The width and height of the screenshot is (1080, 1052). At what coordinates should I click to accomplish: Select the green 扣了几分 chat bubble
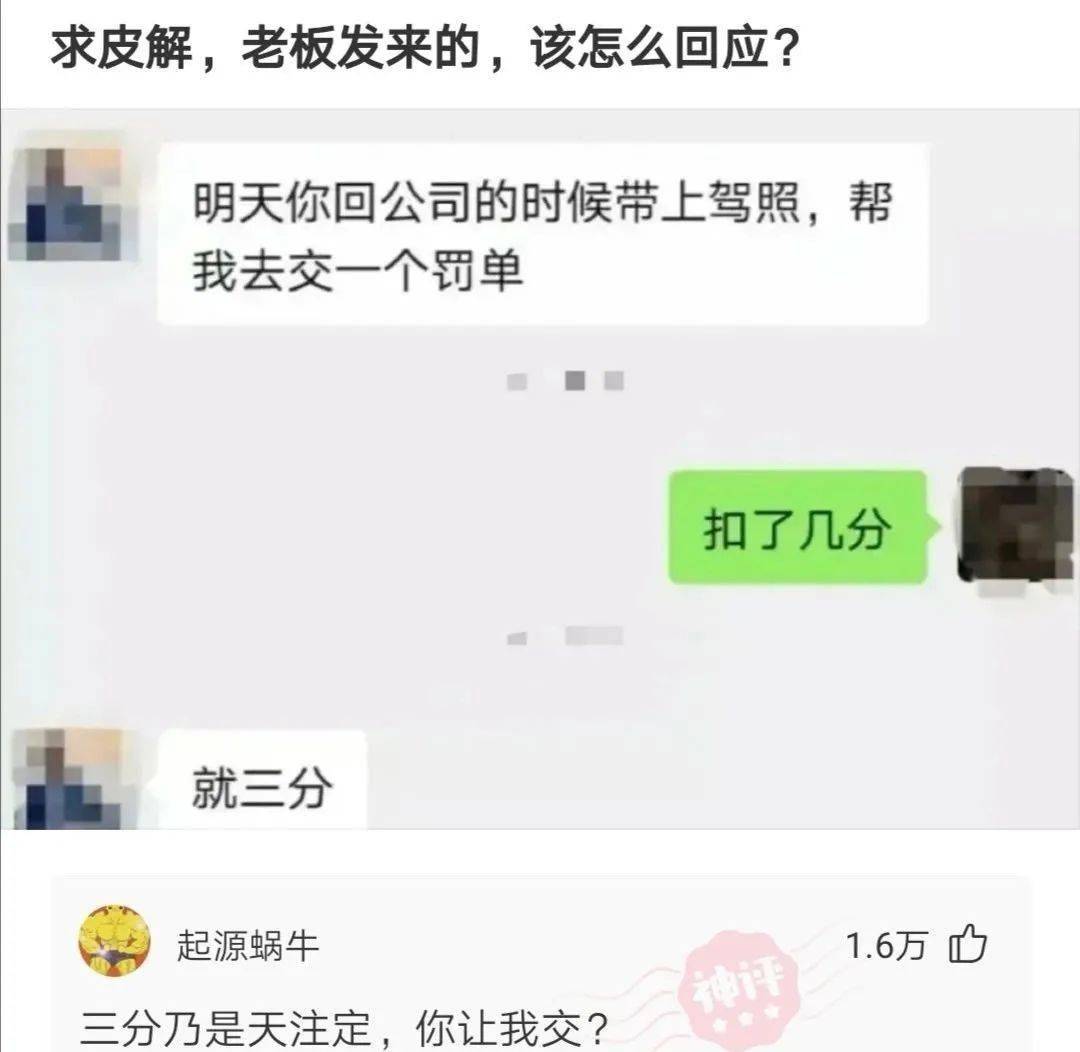[x=798, y=528]
